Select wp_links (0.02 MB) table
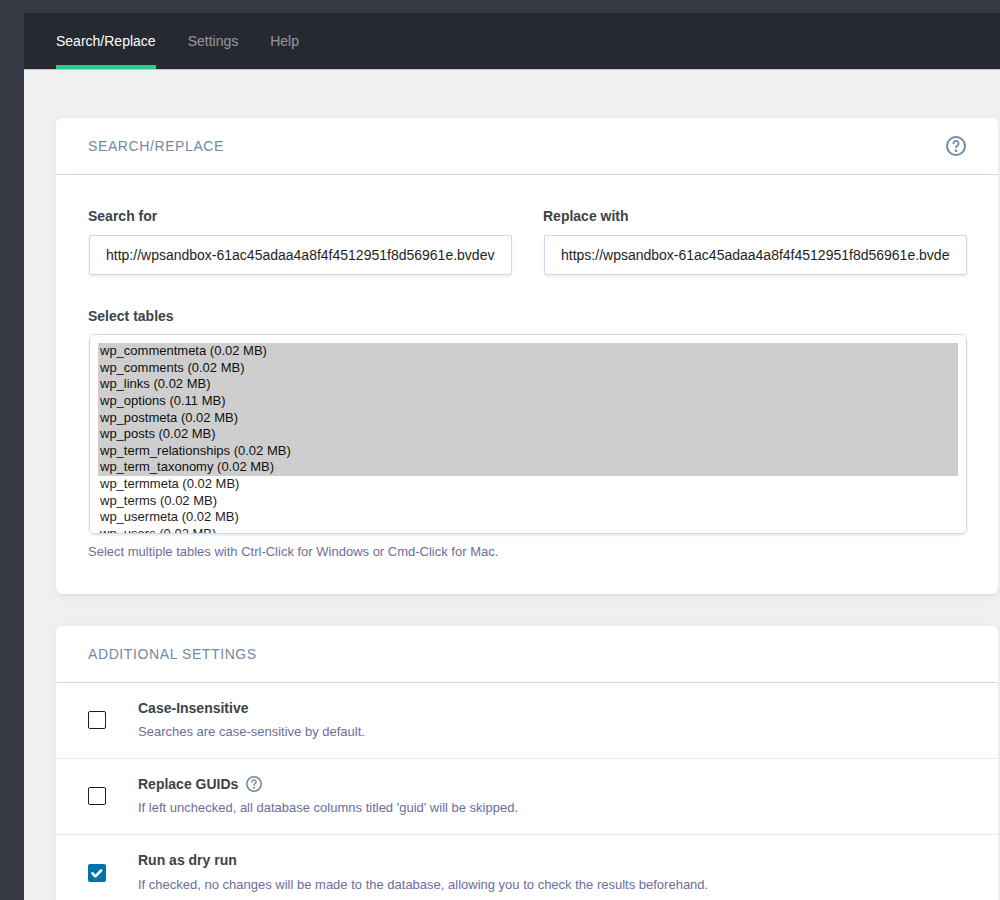Viewport: 1000px width, 900px height. (528, 384)
